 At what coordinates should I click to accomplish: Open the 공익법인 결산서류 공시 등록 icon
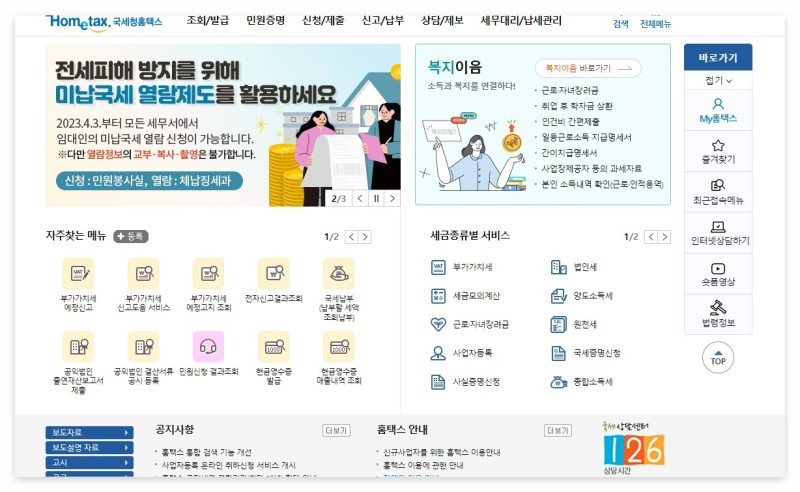tap(143, 347)
